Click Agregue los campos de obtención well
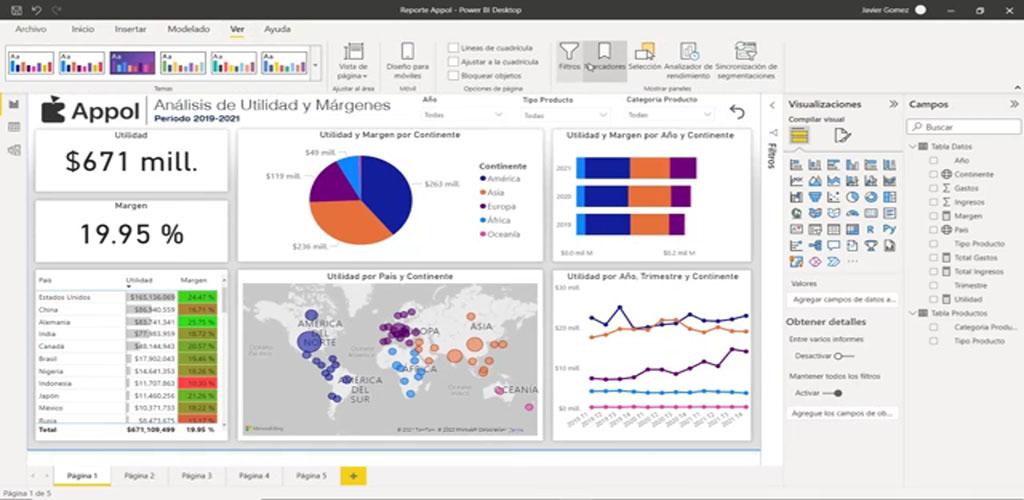 coord(843,413)
